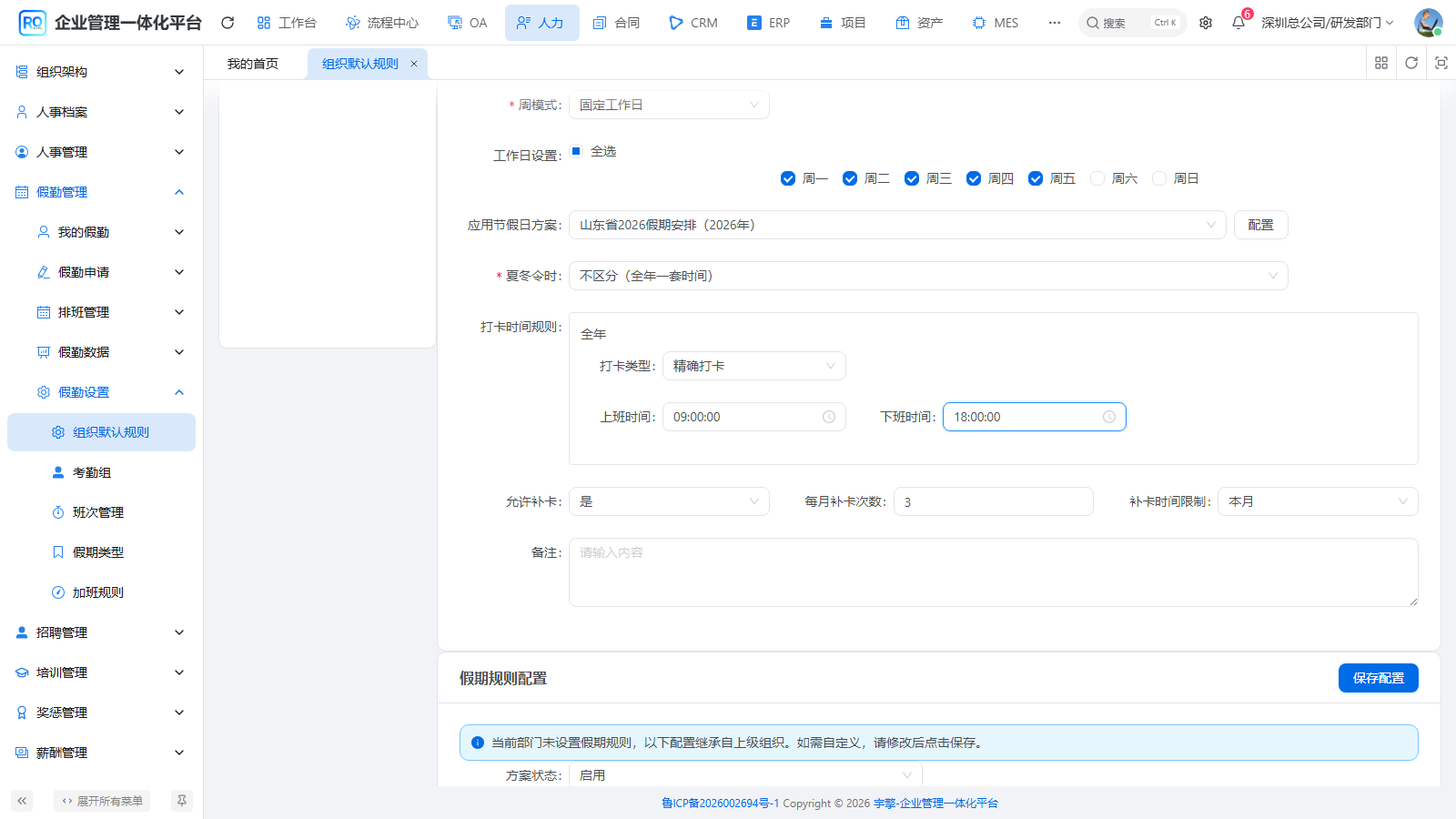Image resolution: width=1456 pixels, height=819 pixels.
Task: Expand the 薪酬管理 menu
Action: pyautogui.click(x=101, y=753)
